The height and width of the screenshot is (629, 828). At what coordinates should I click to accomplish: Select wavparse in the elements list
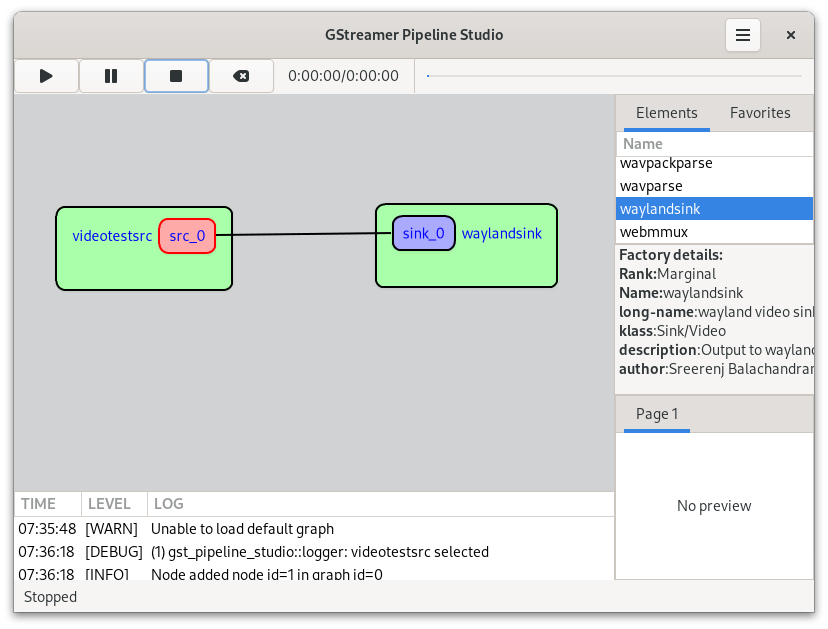pyautogui.click(x=714, y=186)
